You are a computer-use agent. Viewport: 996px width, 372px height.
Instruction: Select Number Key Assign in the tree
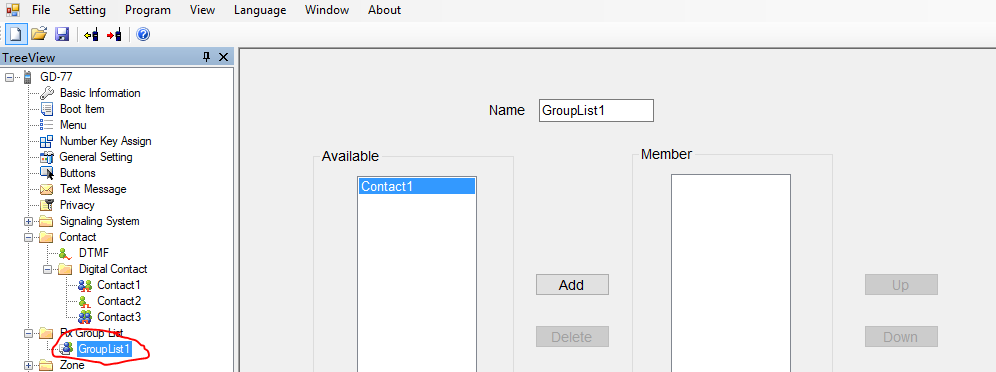[105, 141]
